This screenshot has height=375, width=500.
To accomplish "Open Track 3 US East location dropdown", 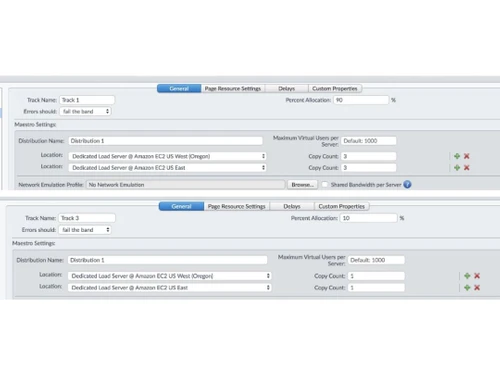I will (169, 287).
